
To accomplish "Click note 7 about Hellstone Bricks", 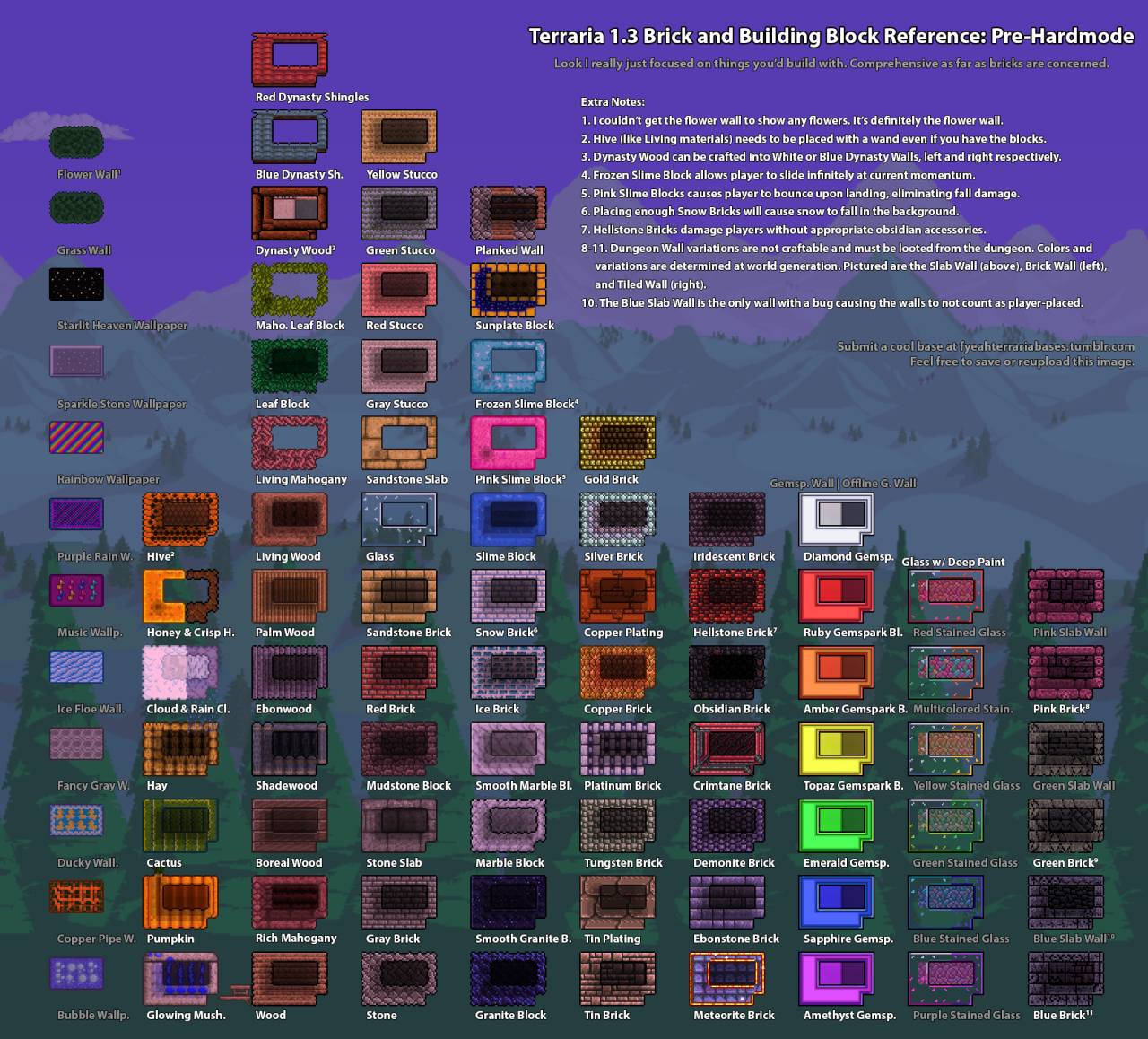I will click(x=783, y=230).
